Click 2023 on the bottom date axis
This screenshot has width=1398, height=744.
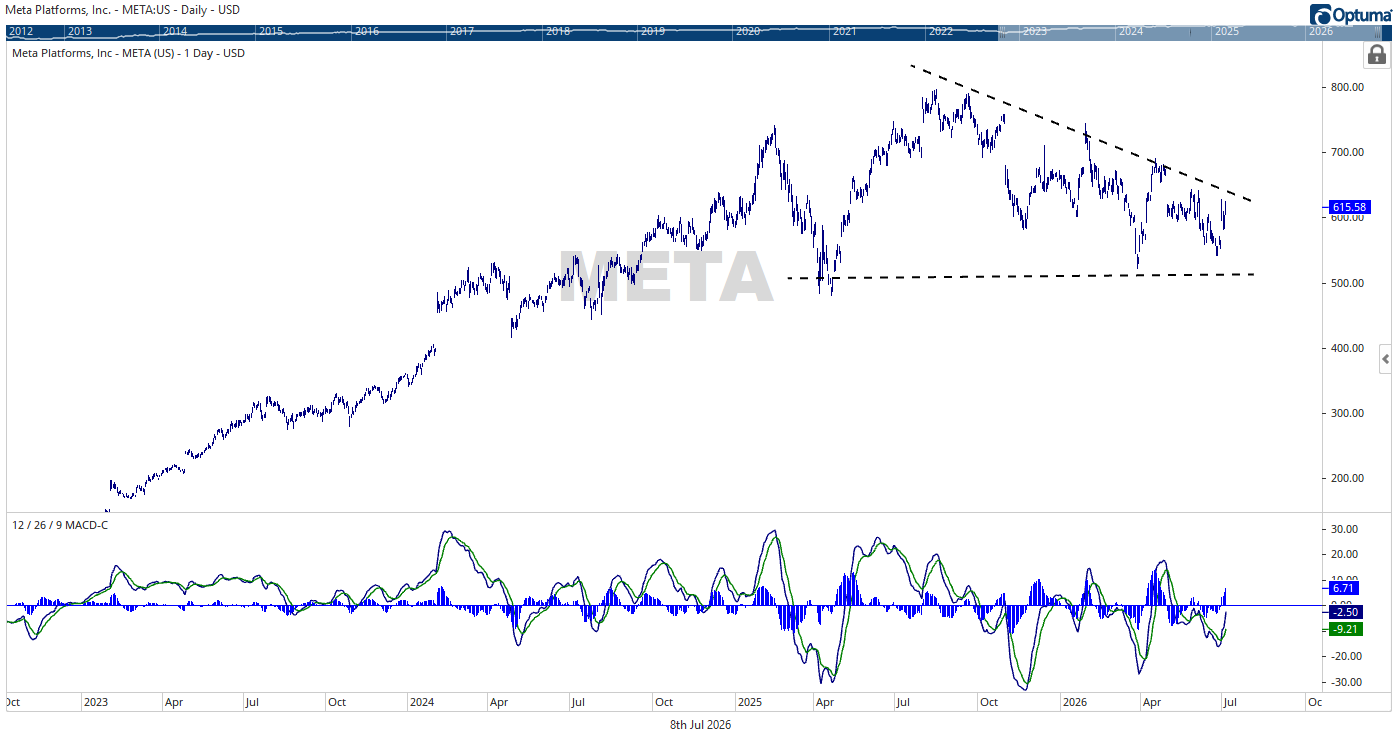coord(95,703)
